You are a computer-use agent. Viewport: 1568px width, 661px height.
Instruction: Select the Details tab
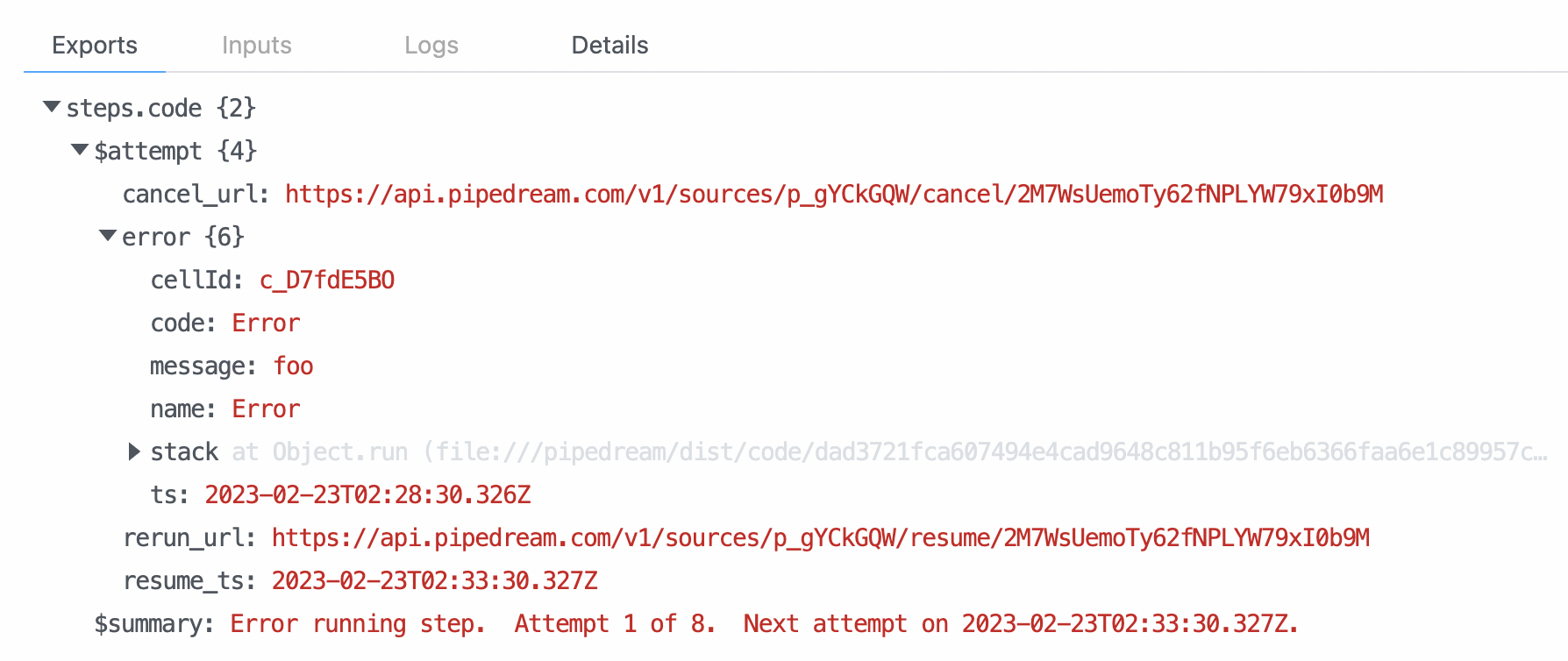(x=609, y=45)
